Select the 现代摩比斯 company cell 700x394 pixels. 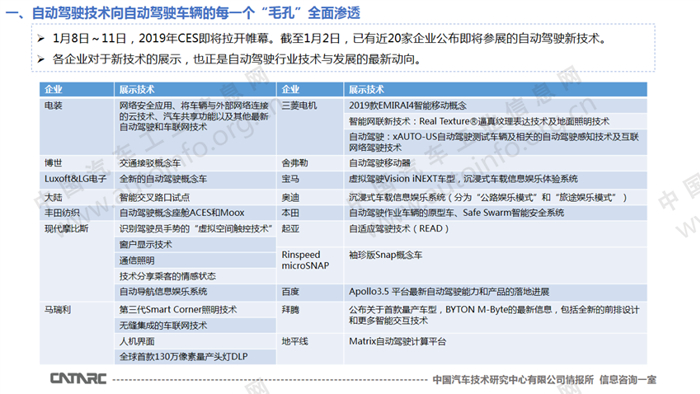click(x=77, y=261)
